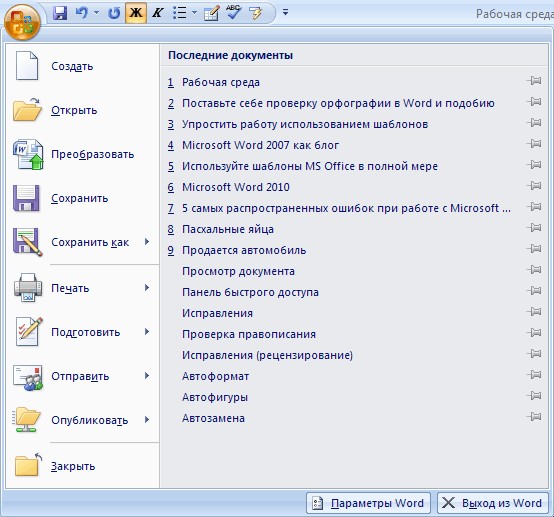
Task: Click the ABC spelling check icon
Action: pos(233,13)
